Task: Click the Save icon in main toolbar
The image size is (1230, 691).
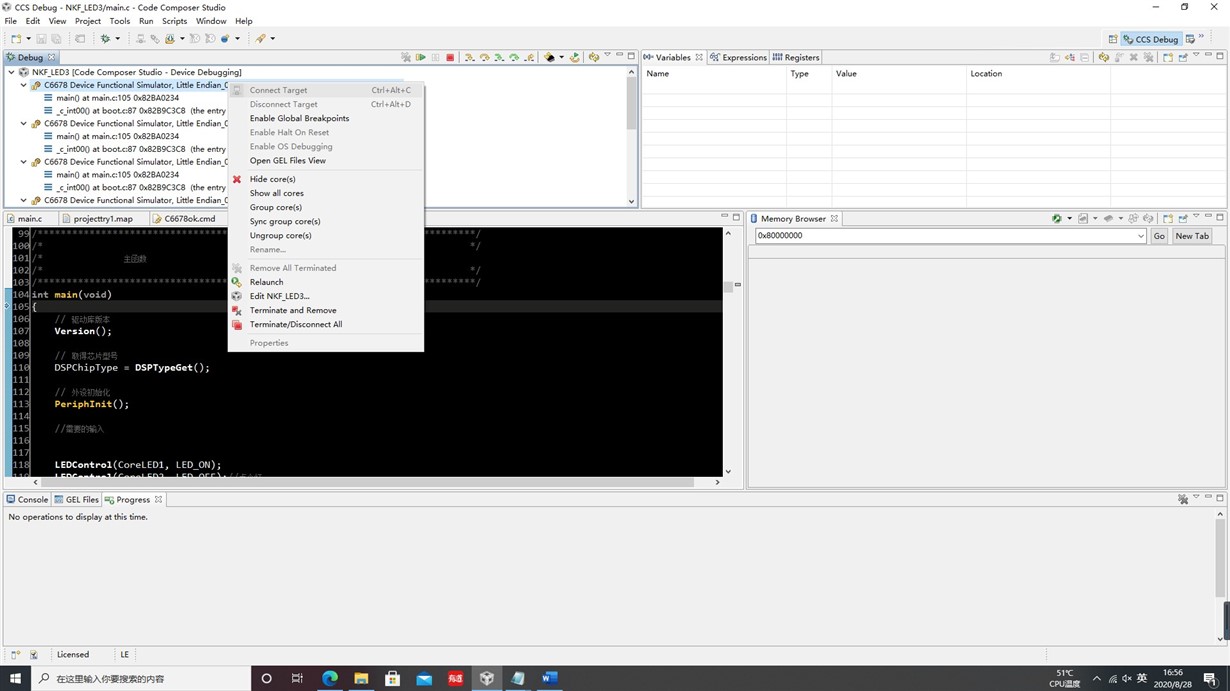Action: [x=43, y=38]
